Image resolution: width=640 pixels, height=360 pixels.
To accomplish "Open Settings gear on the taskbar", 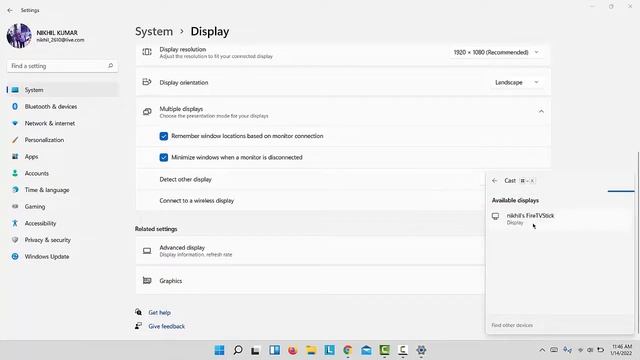I will 421,350.
